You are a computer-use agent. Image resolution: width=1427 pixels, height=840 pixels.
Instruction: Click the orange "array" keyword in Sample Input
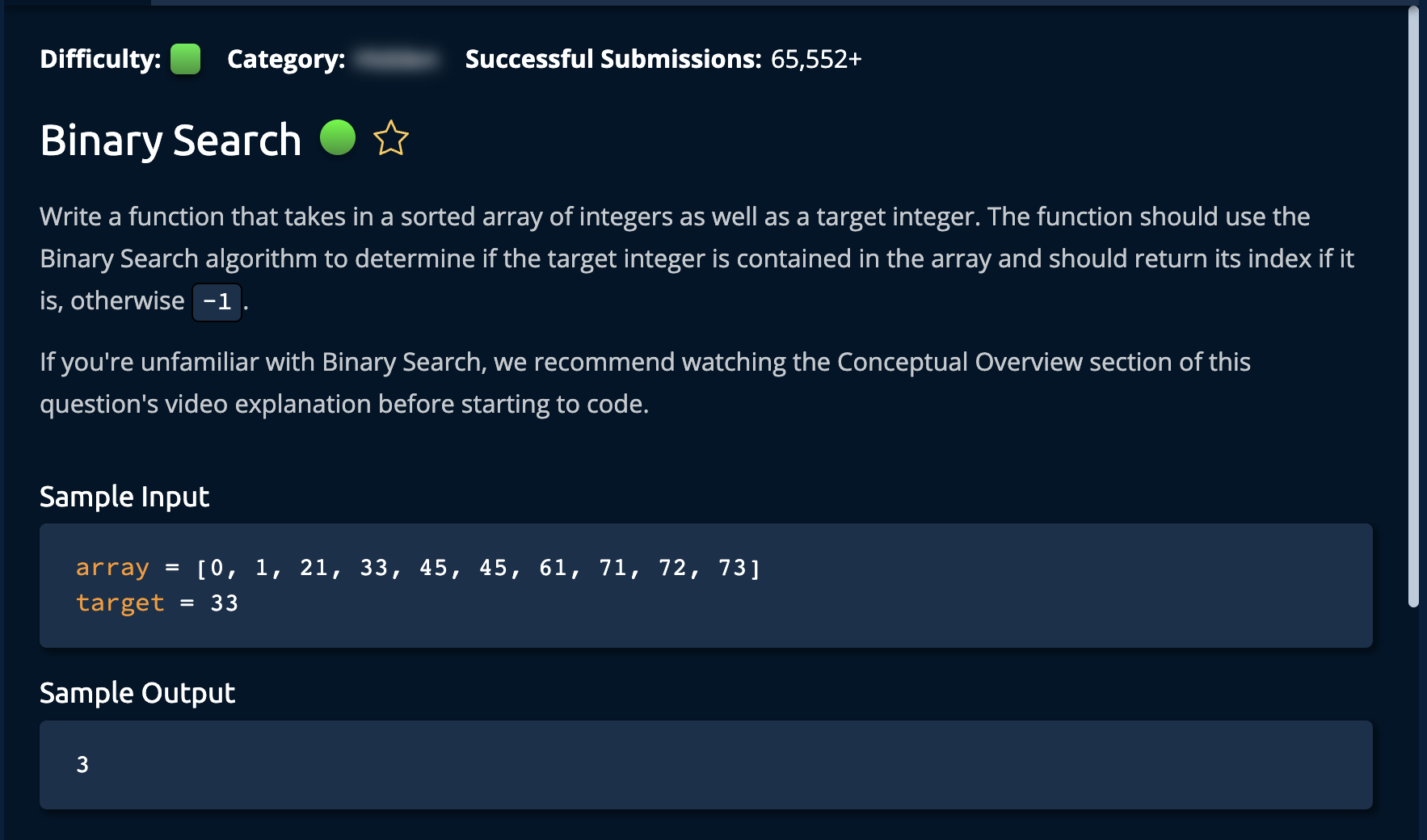[x=112, y=568]
